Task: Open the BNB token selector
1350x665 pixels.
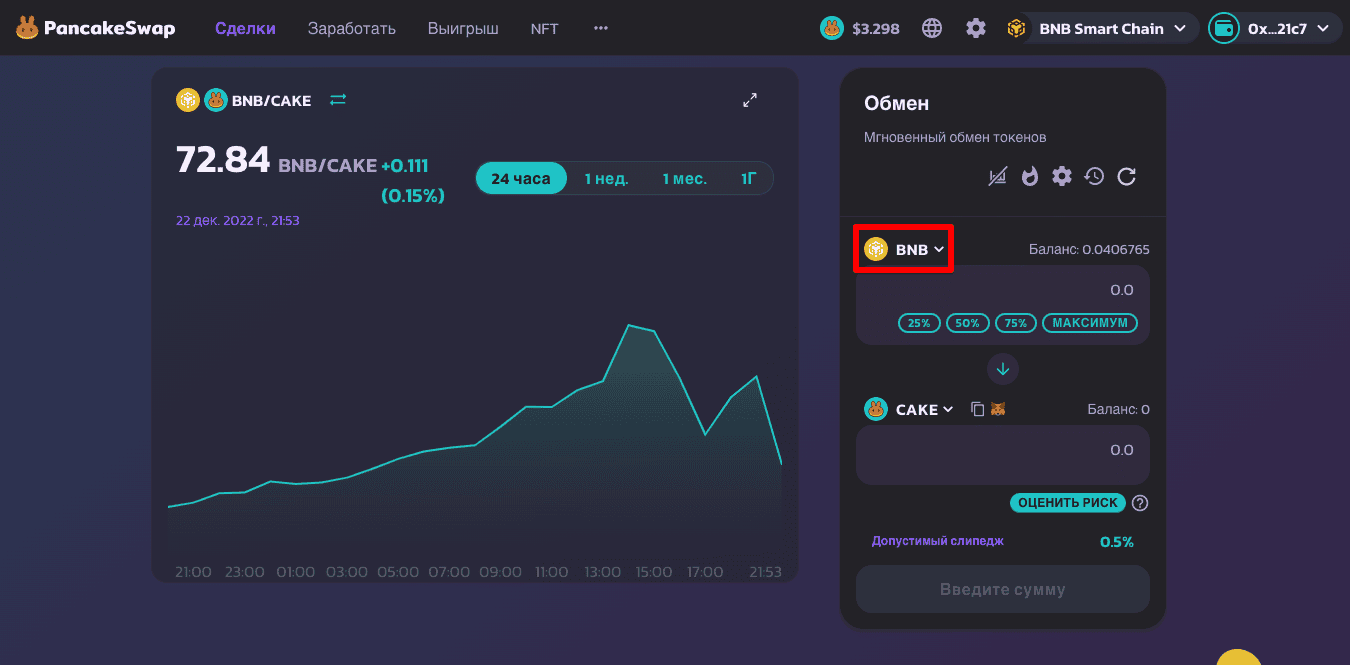Action: pyautogui.click(x=904, y=249)
